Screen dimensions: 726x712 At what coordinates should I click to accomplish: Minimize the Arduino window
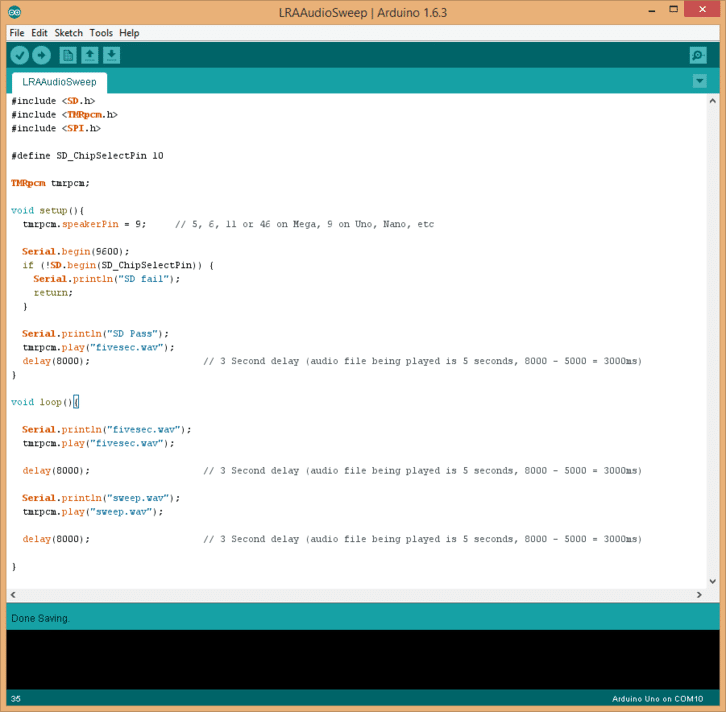652,10
